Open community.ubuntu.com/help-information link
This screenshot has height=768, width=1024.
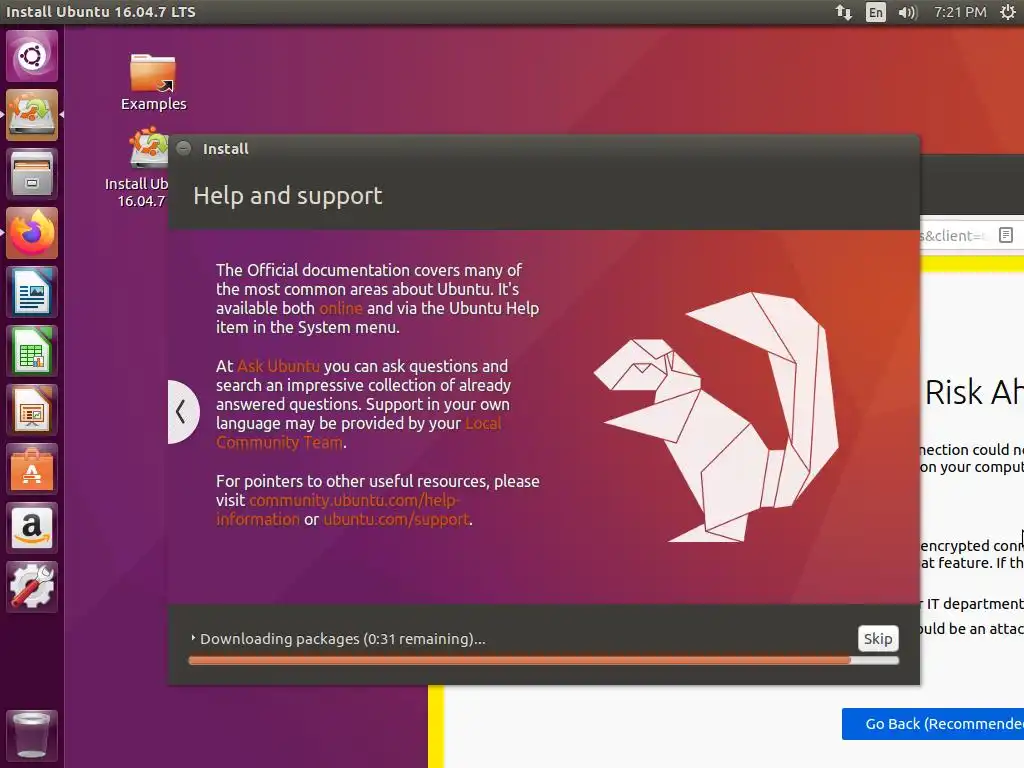pos(338,509)
